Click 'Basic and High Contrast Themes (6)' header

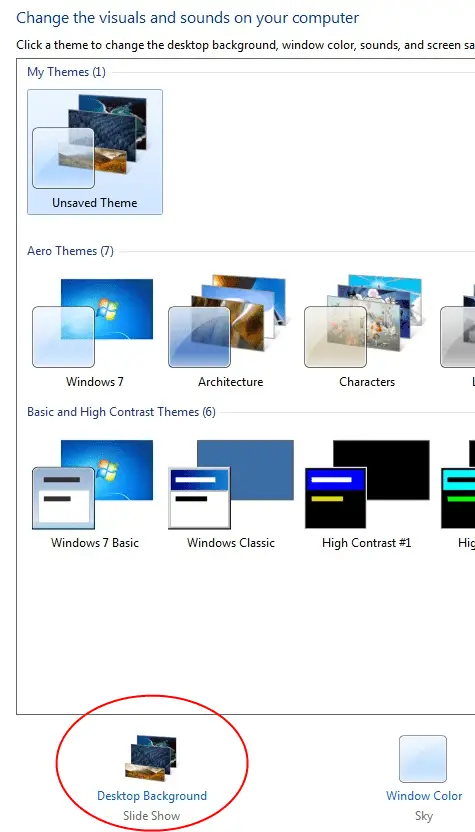pos(121,412)
